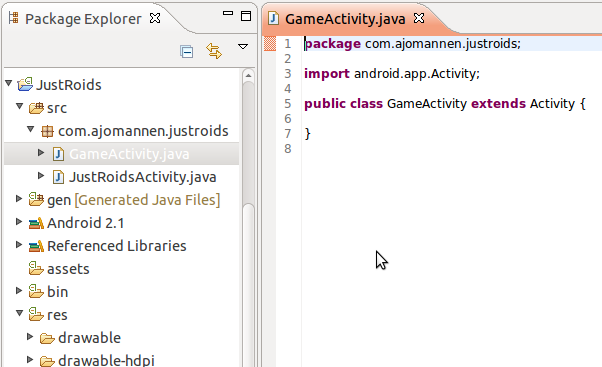Click the com.ajomannen.justroids package icon
This screenshot has width=602, height=367.
click(47, 131)
